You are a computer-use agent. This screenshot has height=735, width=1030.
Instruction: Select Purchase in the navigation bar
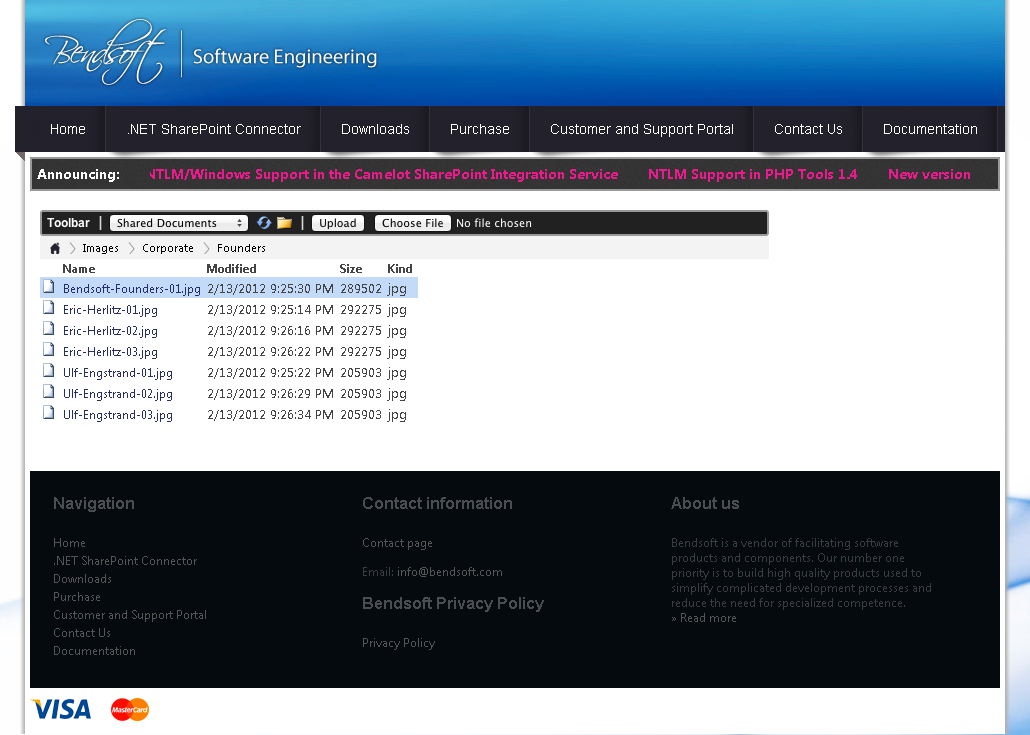click(x=480, y=129)
